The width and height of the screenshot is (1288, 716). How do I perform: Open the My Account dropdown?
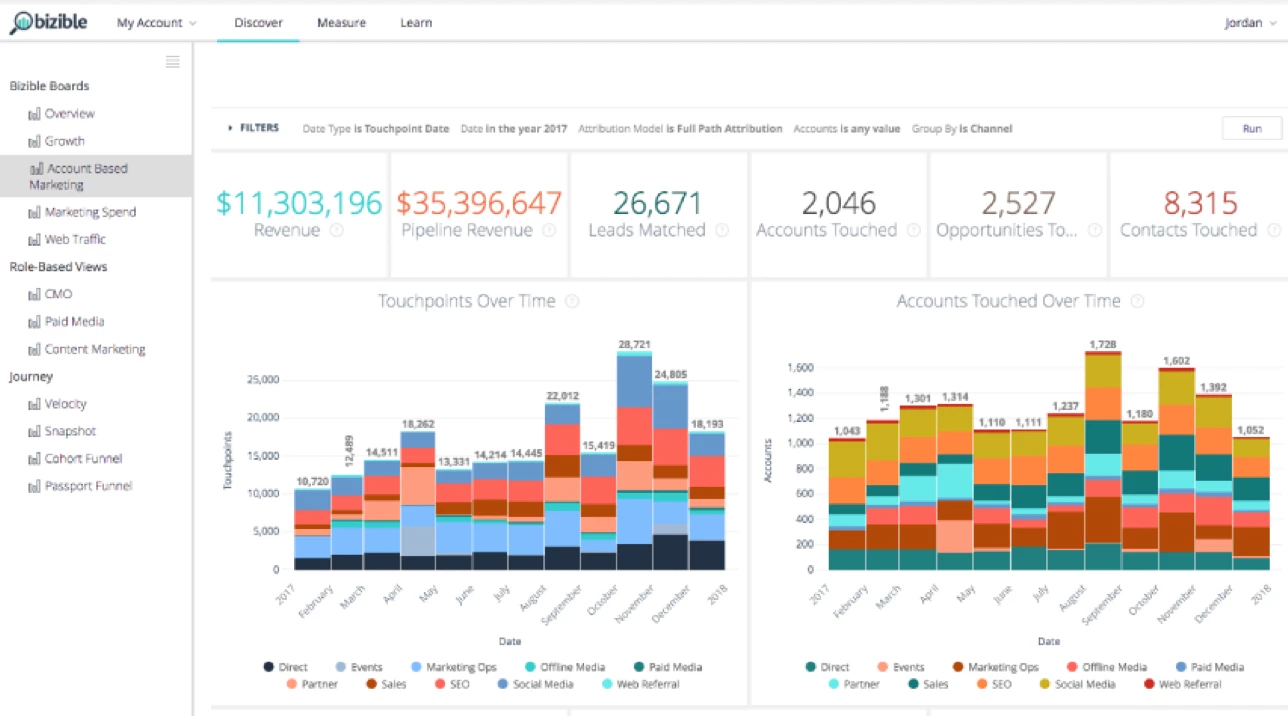156,22
